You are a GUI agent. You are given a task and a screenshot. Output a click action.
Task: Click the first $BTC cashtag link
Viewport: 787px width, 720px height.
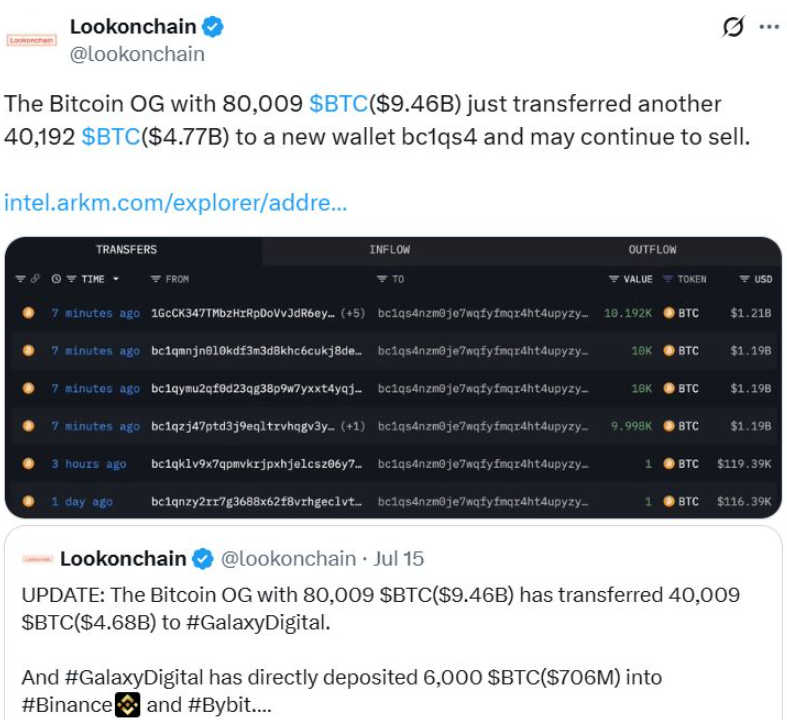pyautogui.click(x=339, y=104)
